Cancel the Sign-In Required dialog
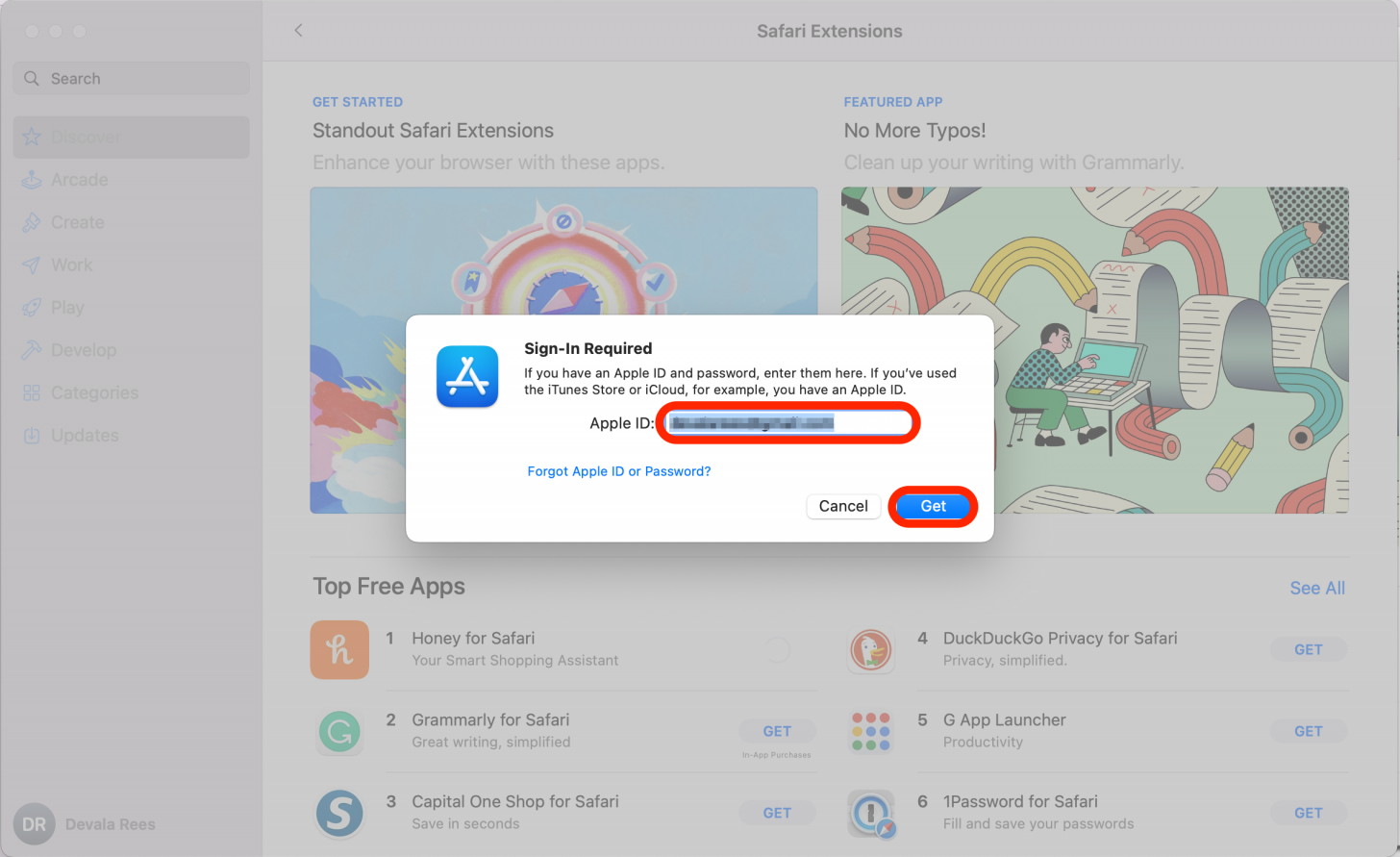1400x857 pixels. (843, 506)
